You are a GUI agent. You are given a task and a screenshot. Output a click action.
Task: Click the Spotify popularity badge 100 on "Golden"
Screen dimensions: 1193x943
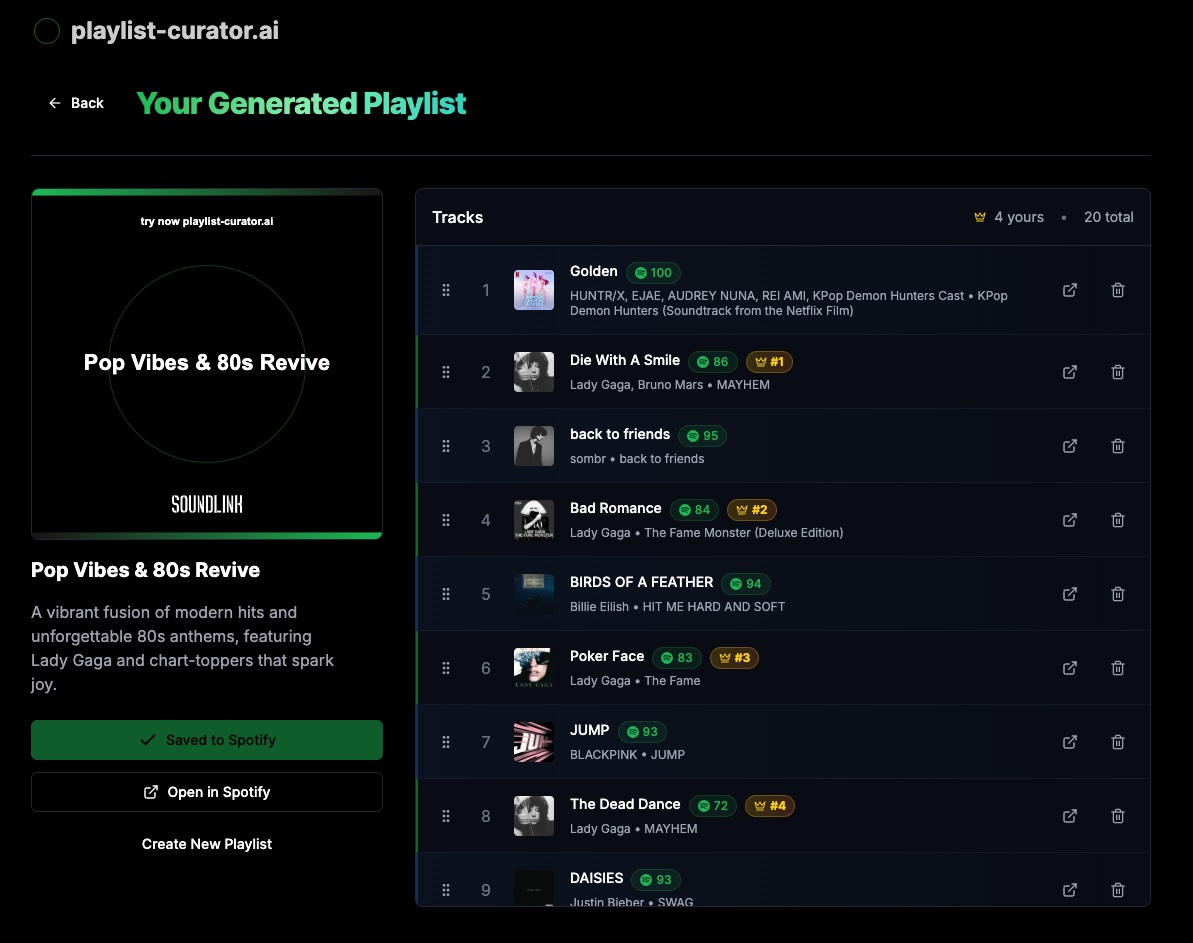click(x=653, y=272)
